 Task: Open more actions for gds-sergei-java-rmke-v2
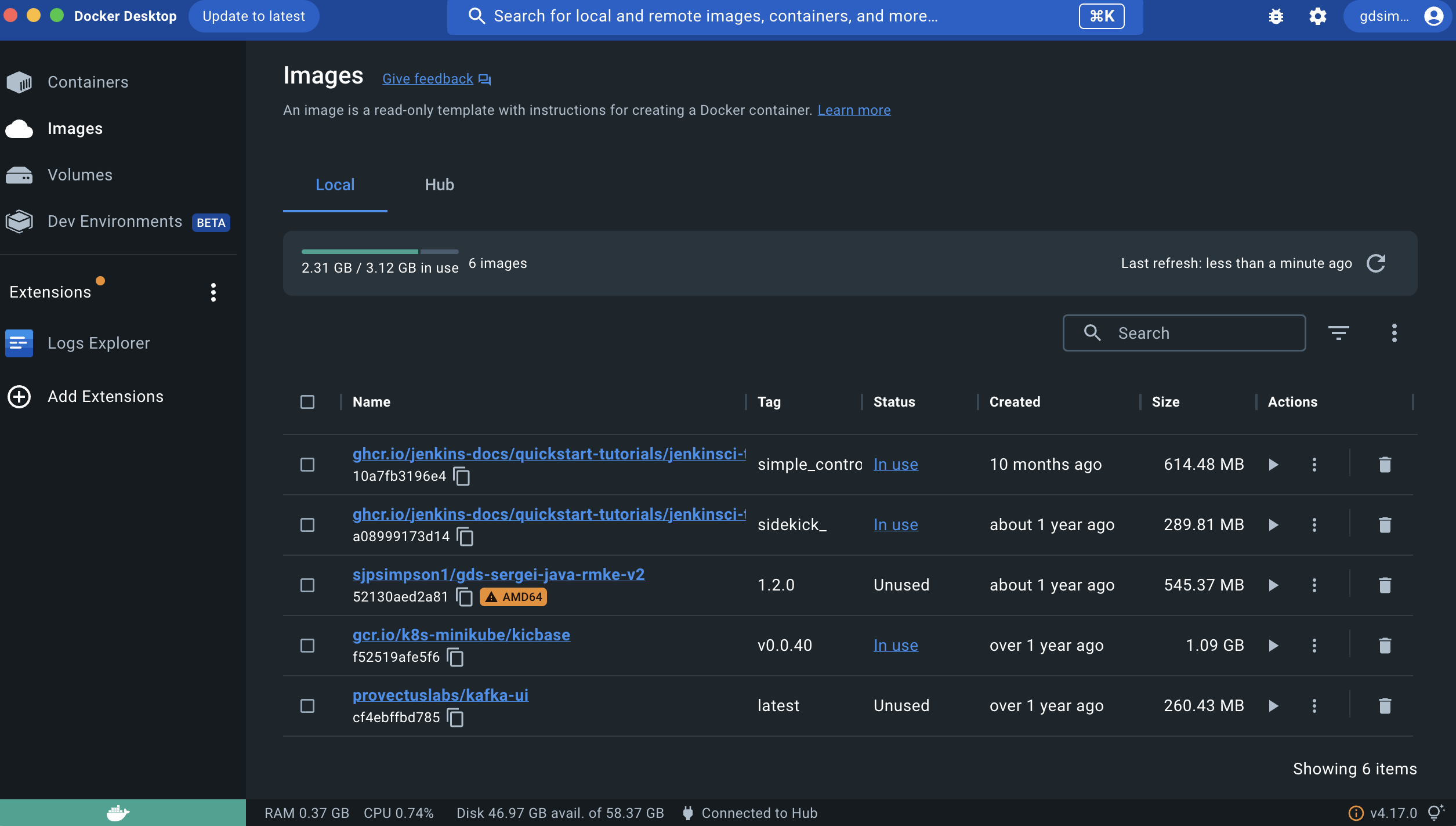(1314, 585)
